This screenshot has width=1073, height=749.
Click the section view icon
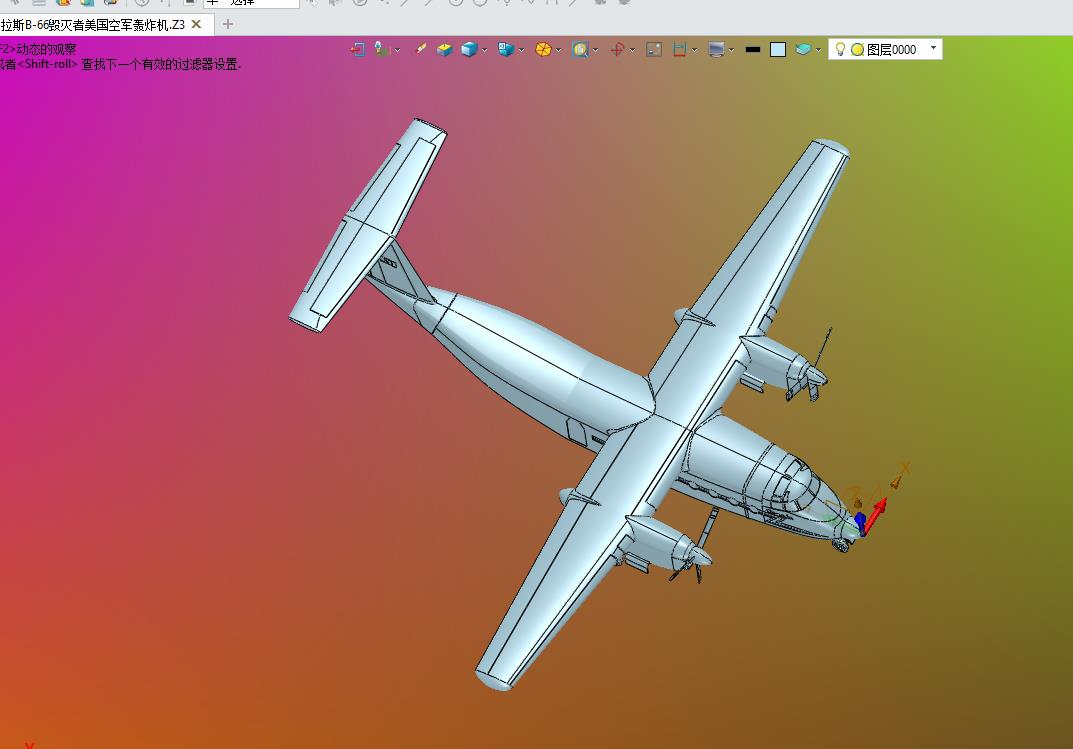click(x=680, y=49)
